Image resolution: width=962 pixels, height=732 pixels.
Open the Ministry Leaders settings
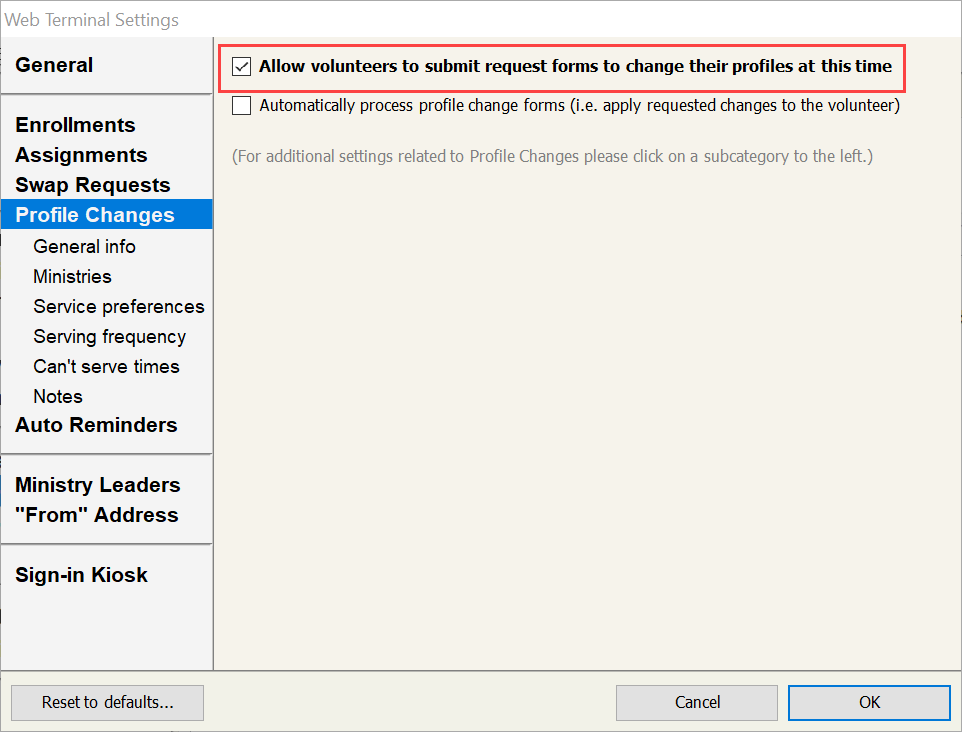tap(97, 485)
